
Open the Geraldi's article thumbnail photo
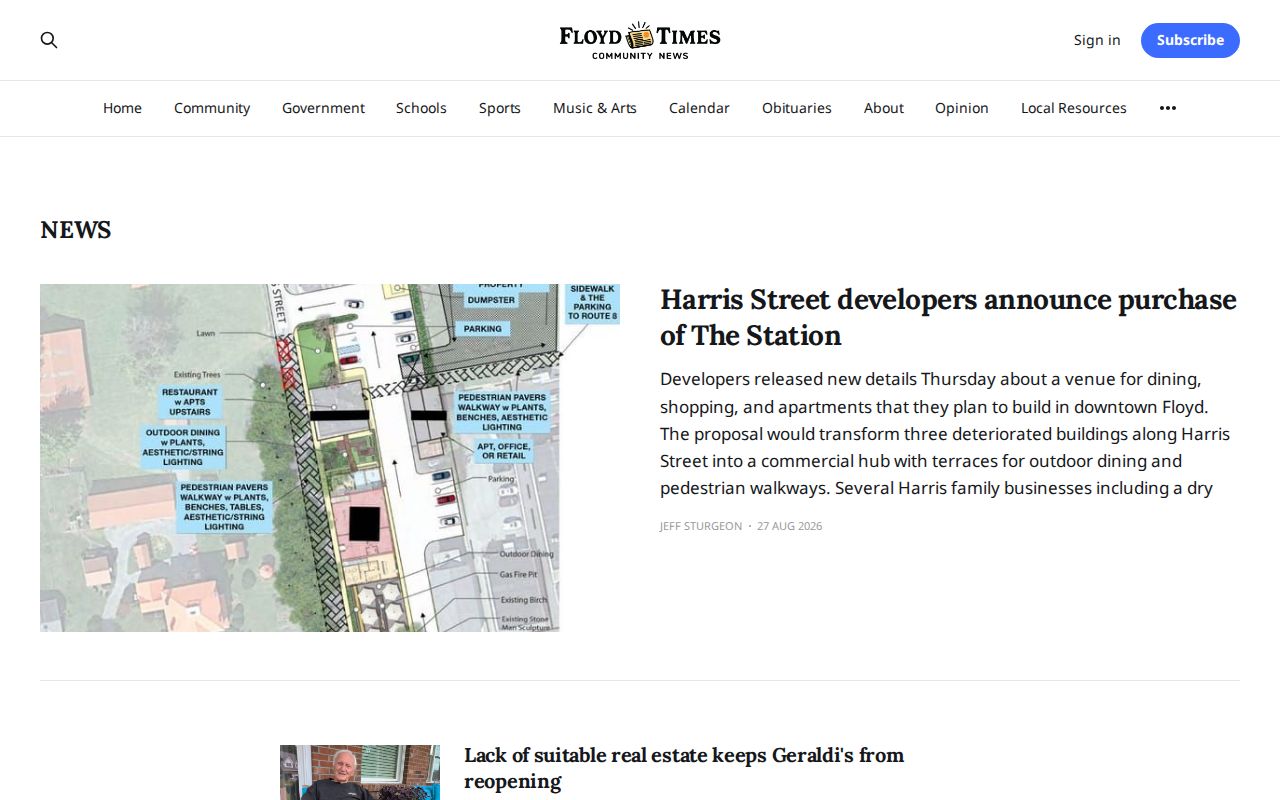click(x=360, y=772)
